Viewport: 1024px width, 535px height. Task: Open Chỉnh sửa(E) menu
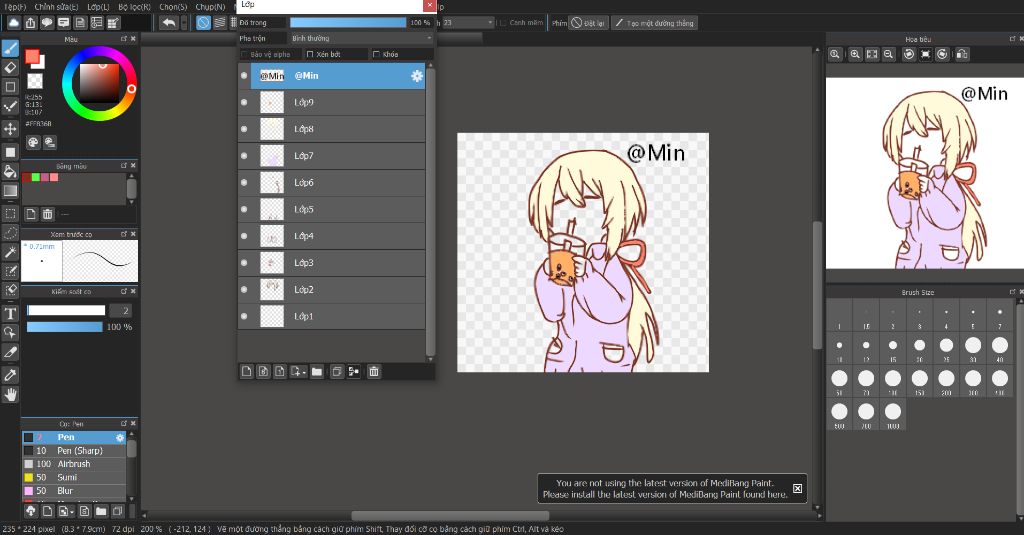pyautogui.click(x=56, y=7)
